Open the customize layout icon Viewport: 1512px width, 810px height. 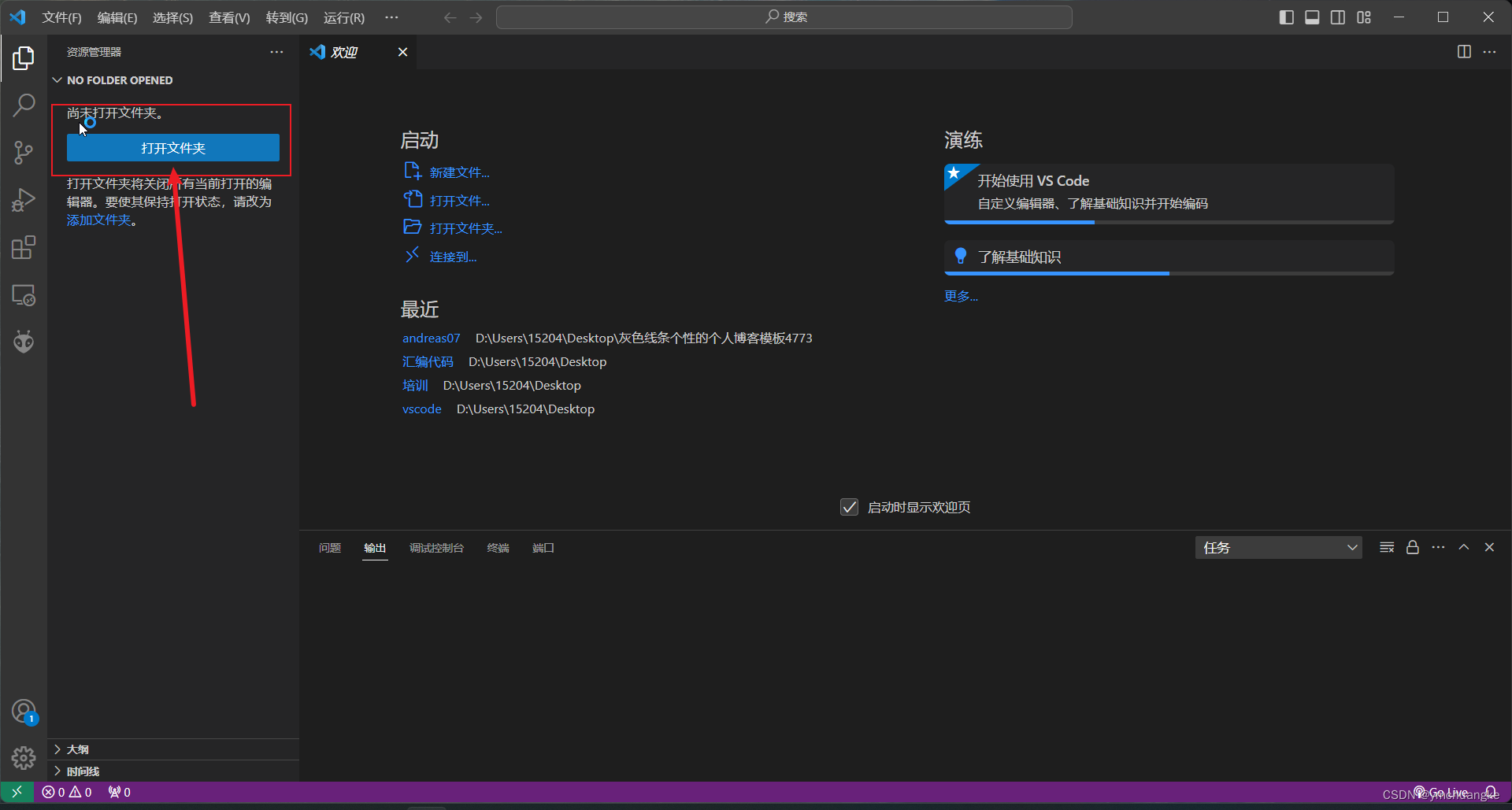click(1364, 17)
